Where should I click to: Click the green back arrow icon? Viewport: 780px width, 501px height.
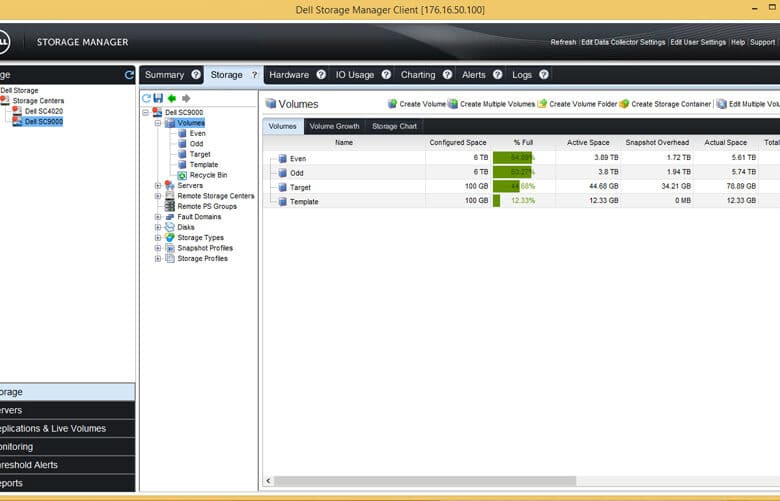coord(172,99)
